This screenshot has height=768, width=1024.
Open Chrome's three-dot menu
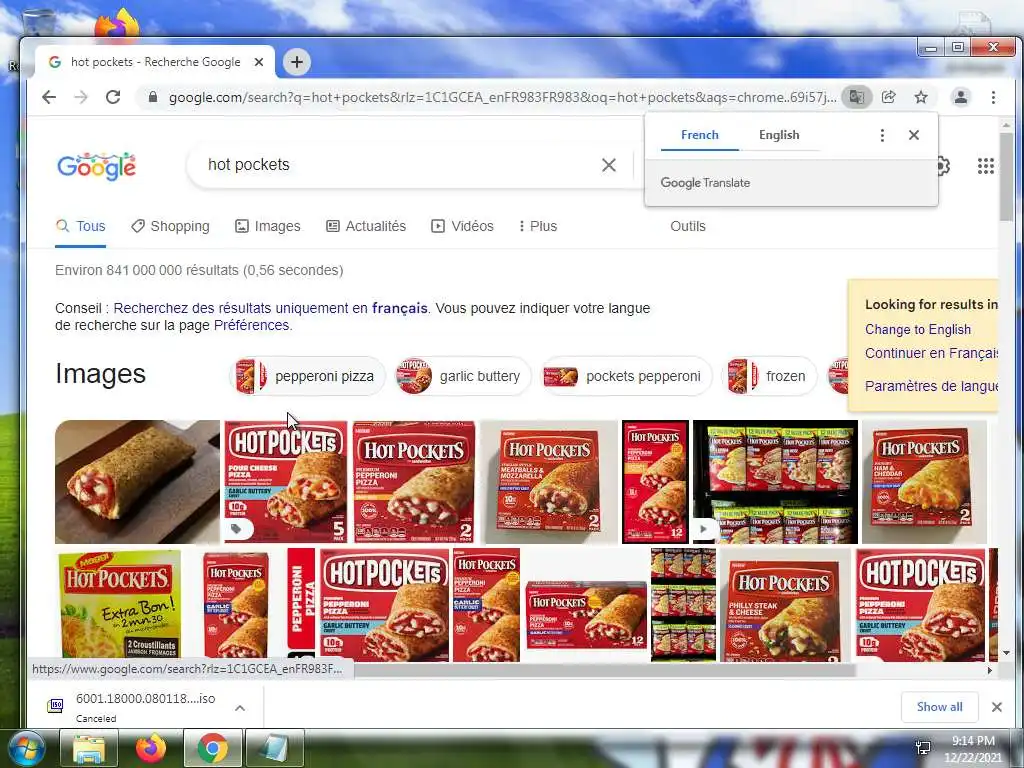point(993,97)
